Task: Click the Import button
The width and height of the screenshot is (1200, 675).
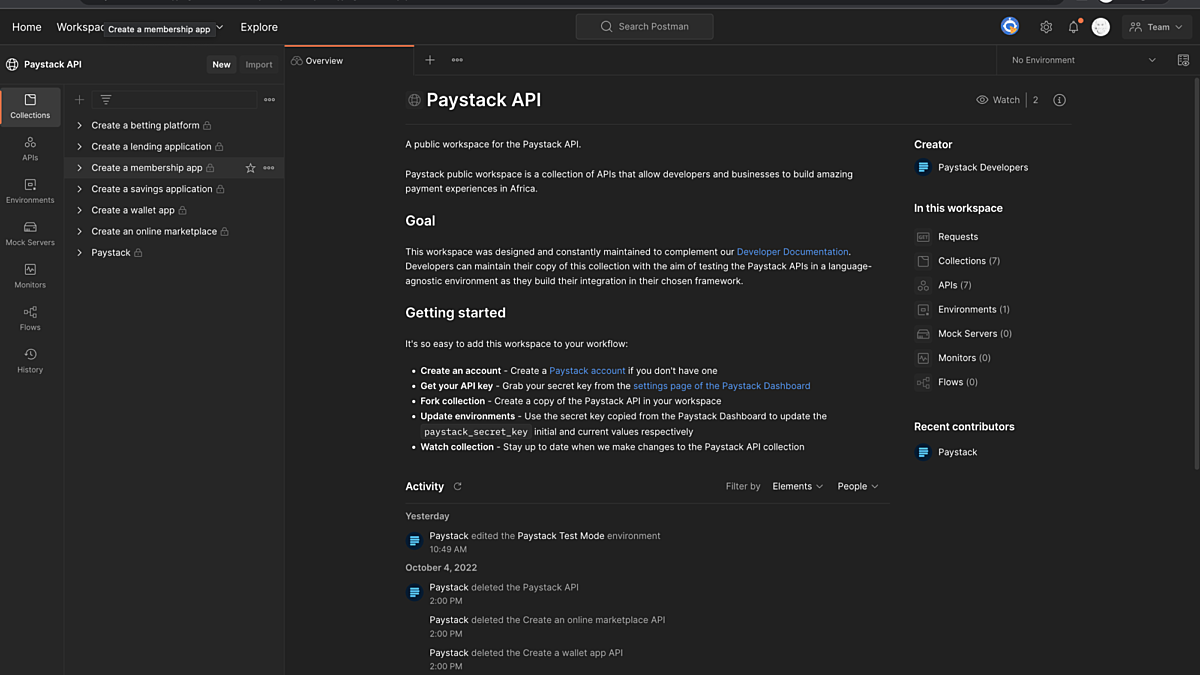Action: click(x=259, y=64)
